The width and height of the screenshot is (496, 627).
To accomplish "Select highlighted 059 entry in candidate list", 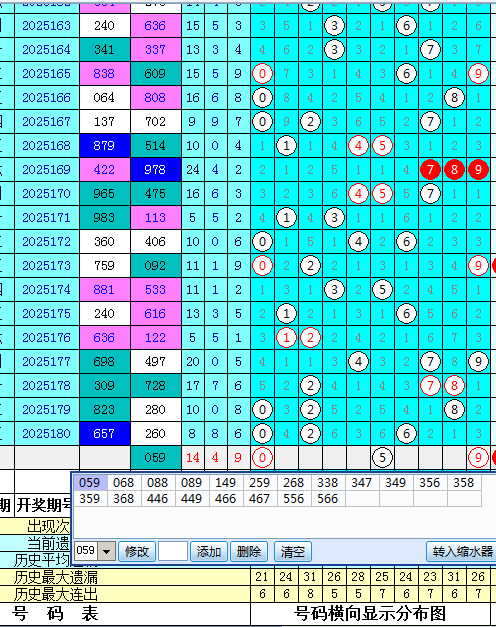I will coord(90,483).
